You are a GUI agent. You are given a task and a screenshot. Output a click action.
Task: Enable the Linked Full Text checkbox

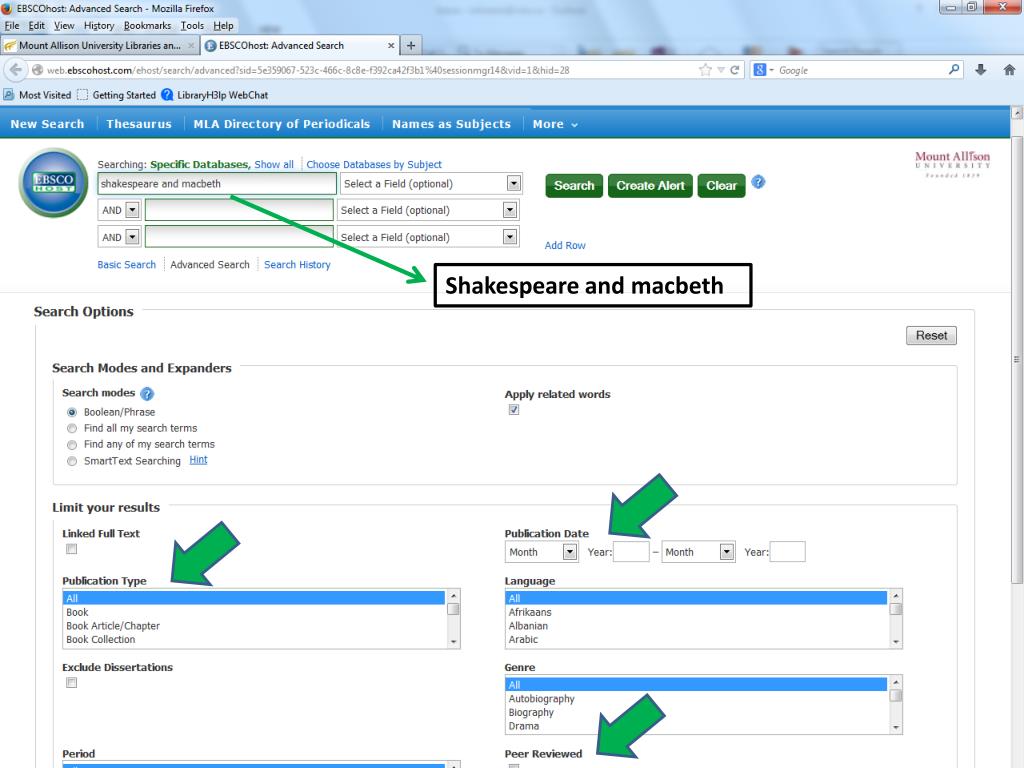pyautogui.click(x=71, y=549)
